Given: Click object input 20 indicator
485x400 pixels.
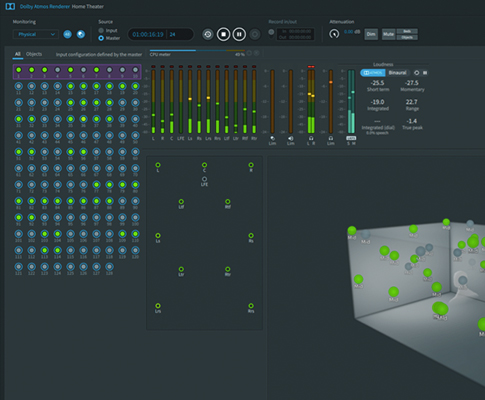Looking at the screenshot, I should coord(135,86).
